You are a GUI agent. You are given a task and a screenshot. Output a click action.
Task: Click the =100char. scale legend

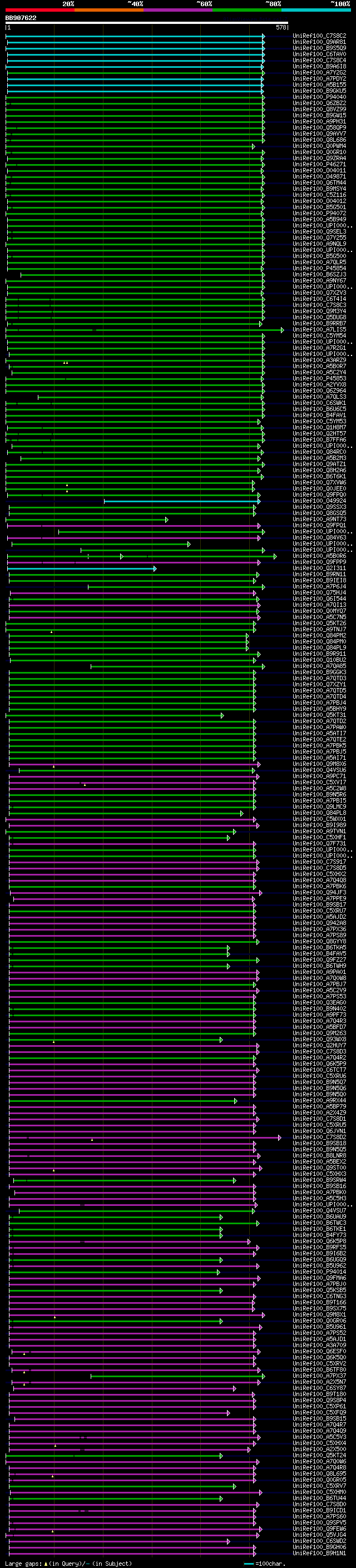click(x=265, y=1564)
